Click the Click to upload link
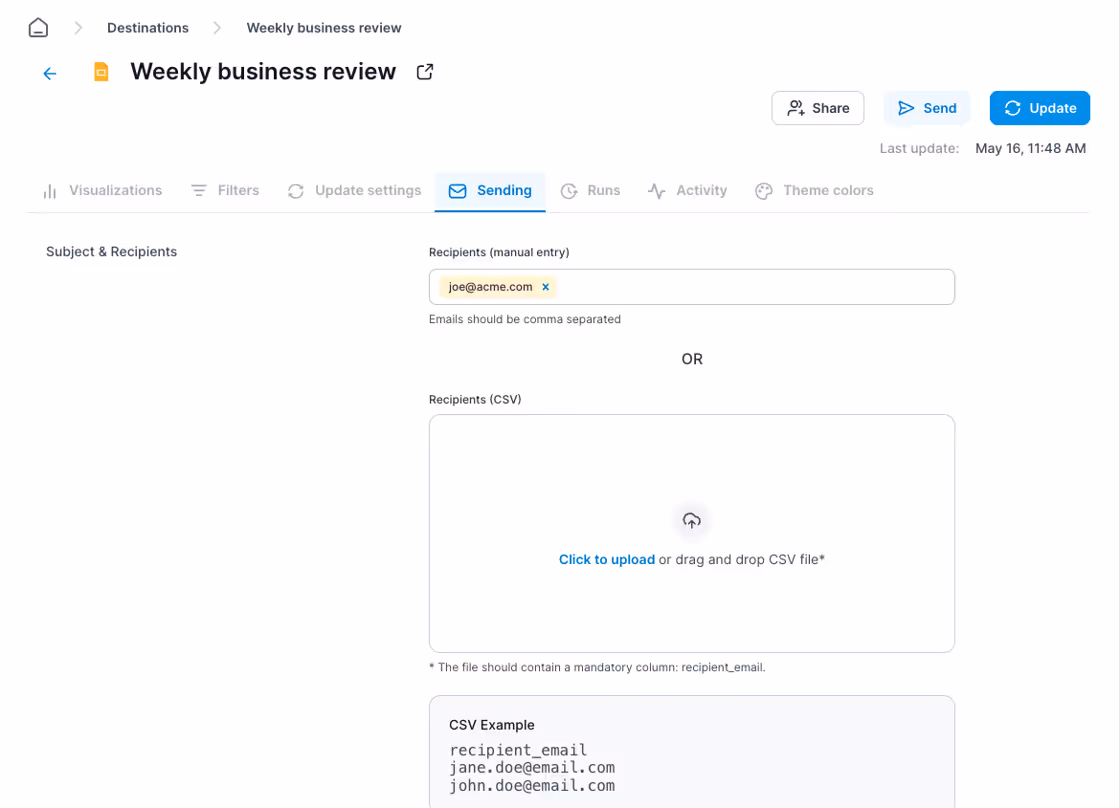The width and height of the screenshot is (1120, 808). tap(607, 559)
